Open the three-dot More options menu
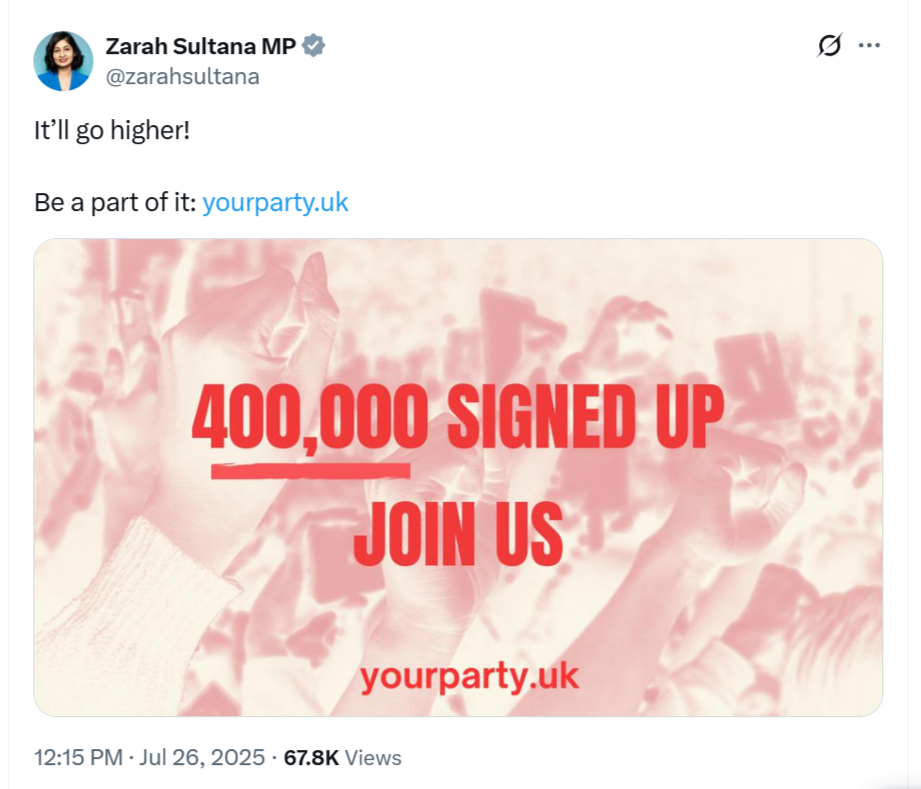The image size is (921, 789). click(x=870, y=46)
